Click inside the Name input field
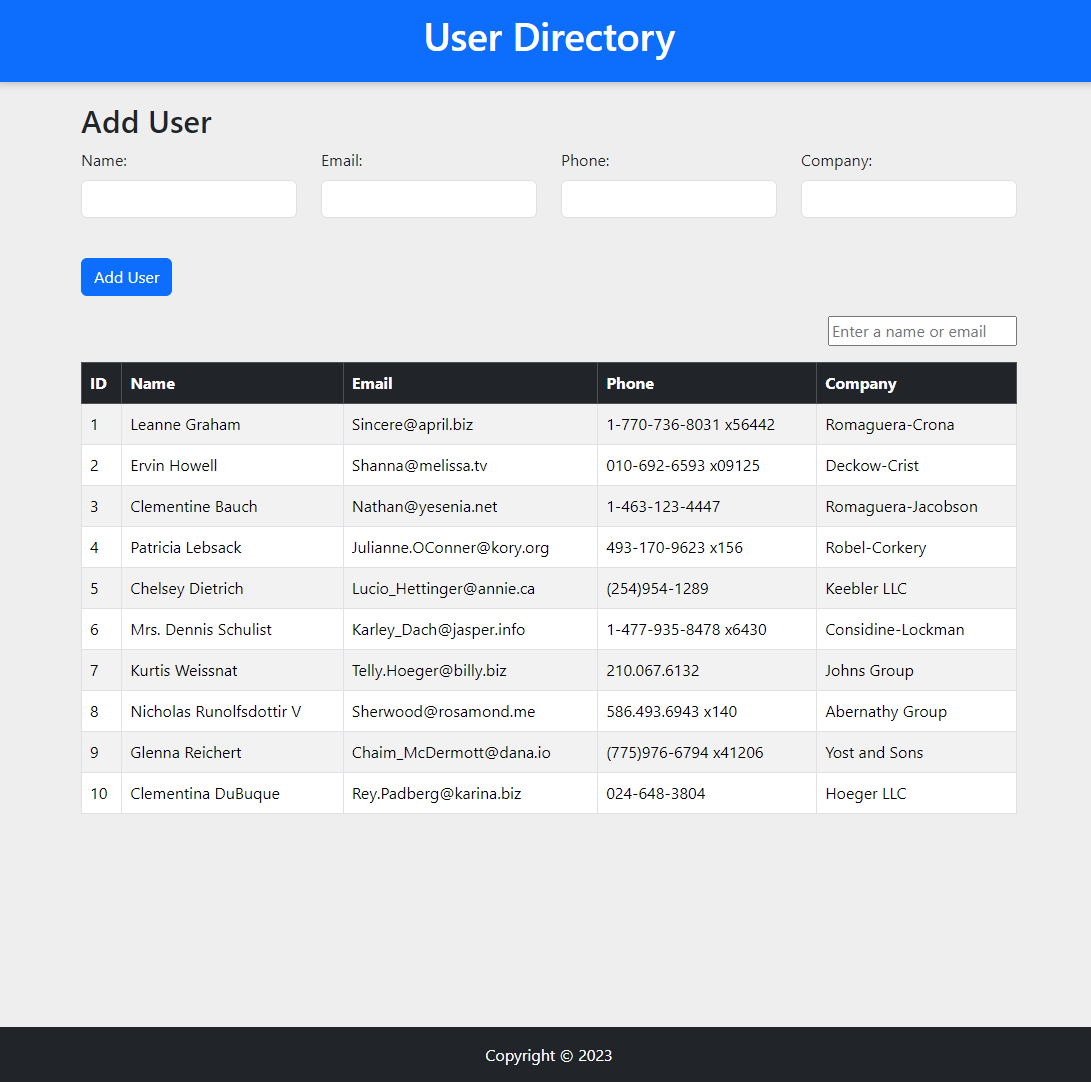Viewport: 1091px width, 1082px height. (x=188, y=199)
